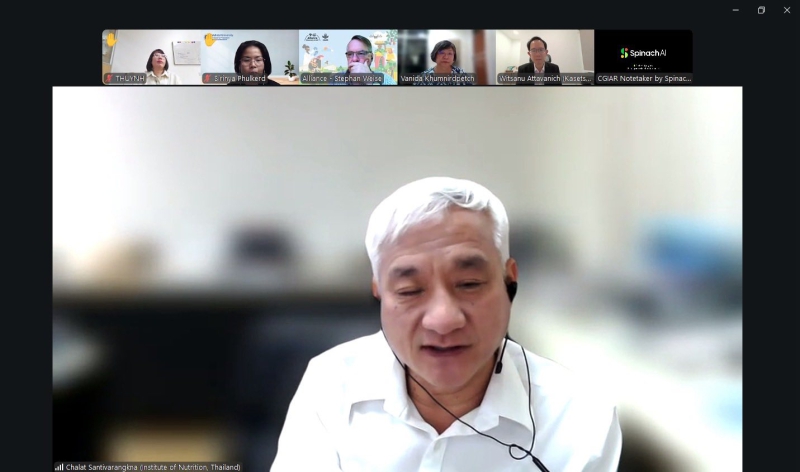Click the muted microphone icon beside Sirinya Phulkerd
This screenshot has width=800, height=472.
pyautogui.click(x=207, y=78)
